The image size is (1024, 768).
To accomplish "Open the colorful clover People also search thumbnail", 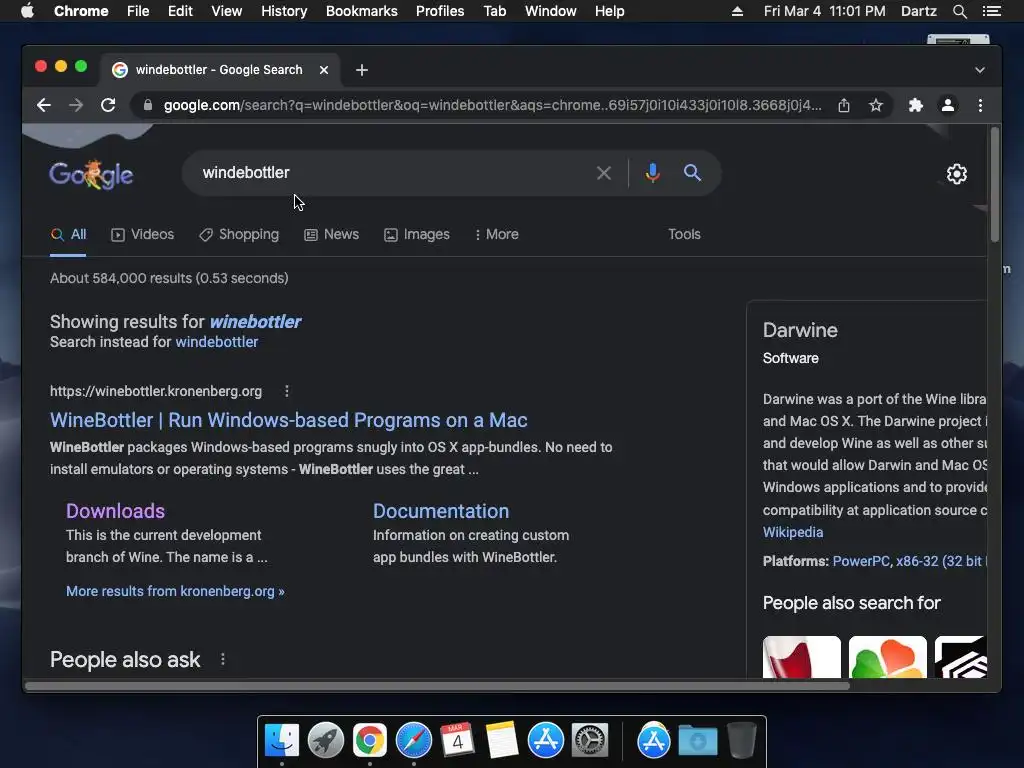I will (x=888, y=657).
